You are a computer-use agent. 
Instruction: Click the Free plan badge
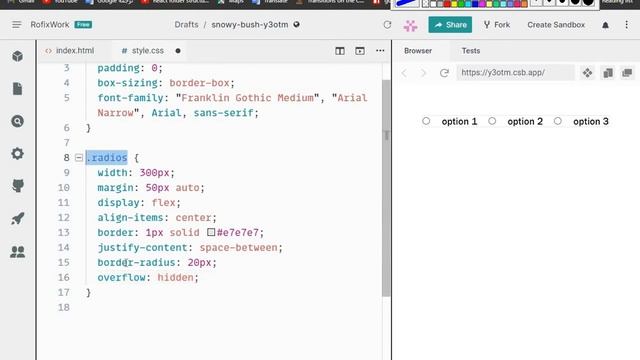83,24
